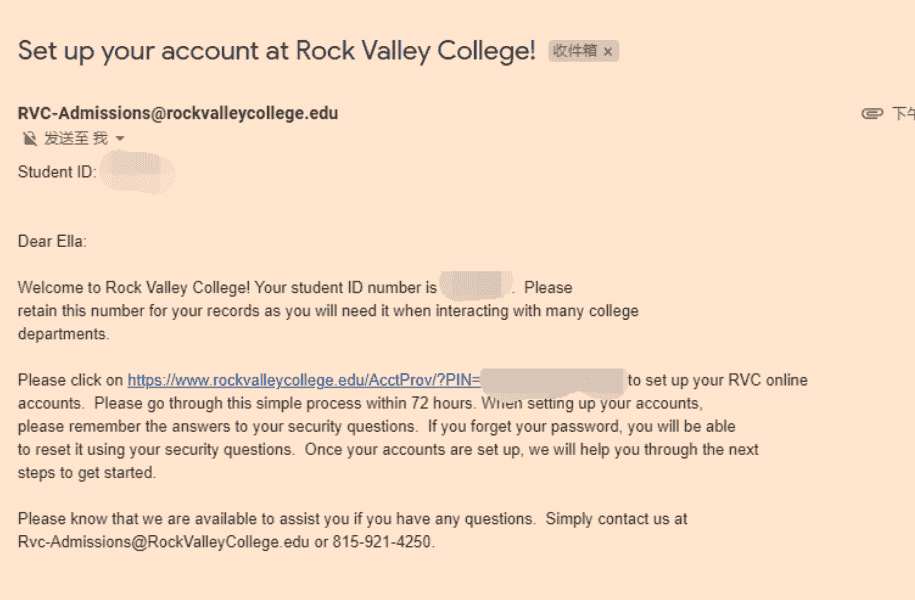Click the phone number 815-921-4250

tap(382, 542)
